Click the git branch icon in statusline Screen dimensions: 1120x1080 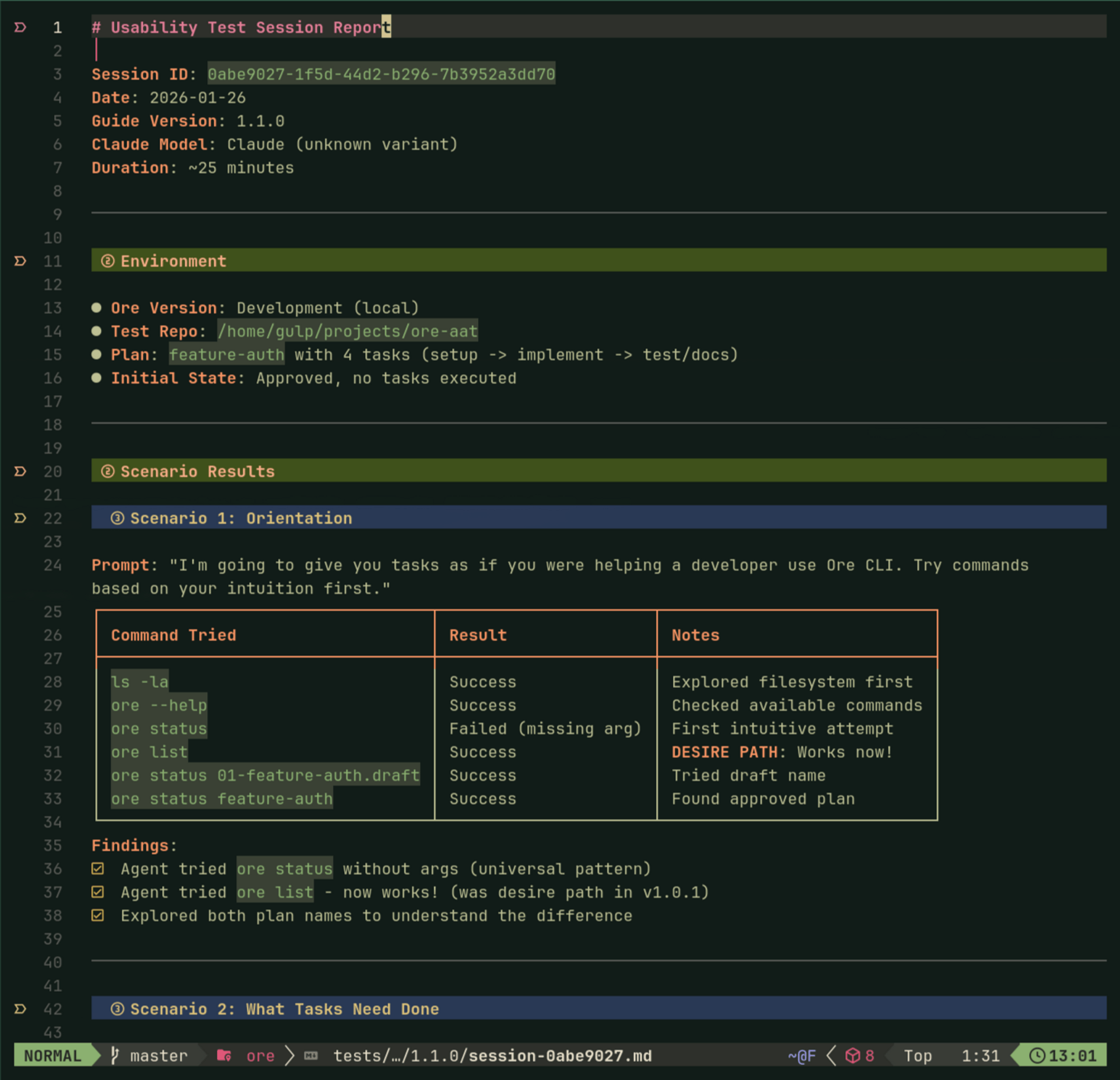pos(115,1055)
